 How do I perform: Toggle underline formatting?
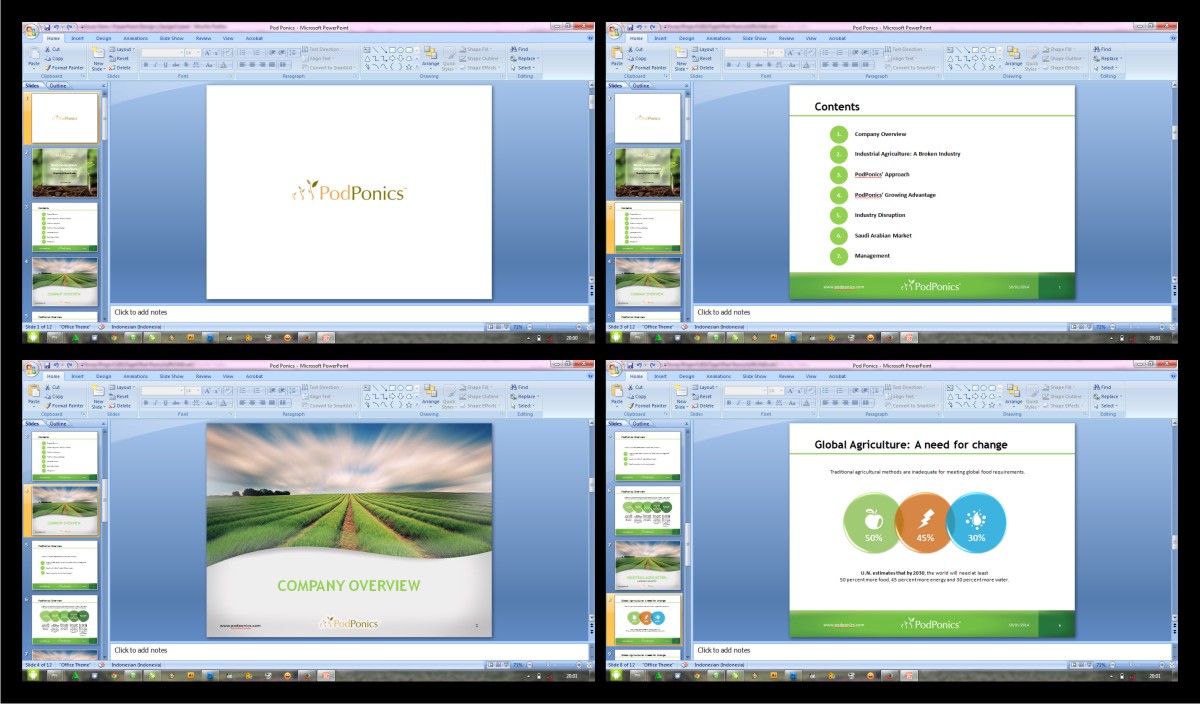165,64
